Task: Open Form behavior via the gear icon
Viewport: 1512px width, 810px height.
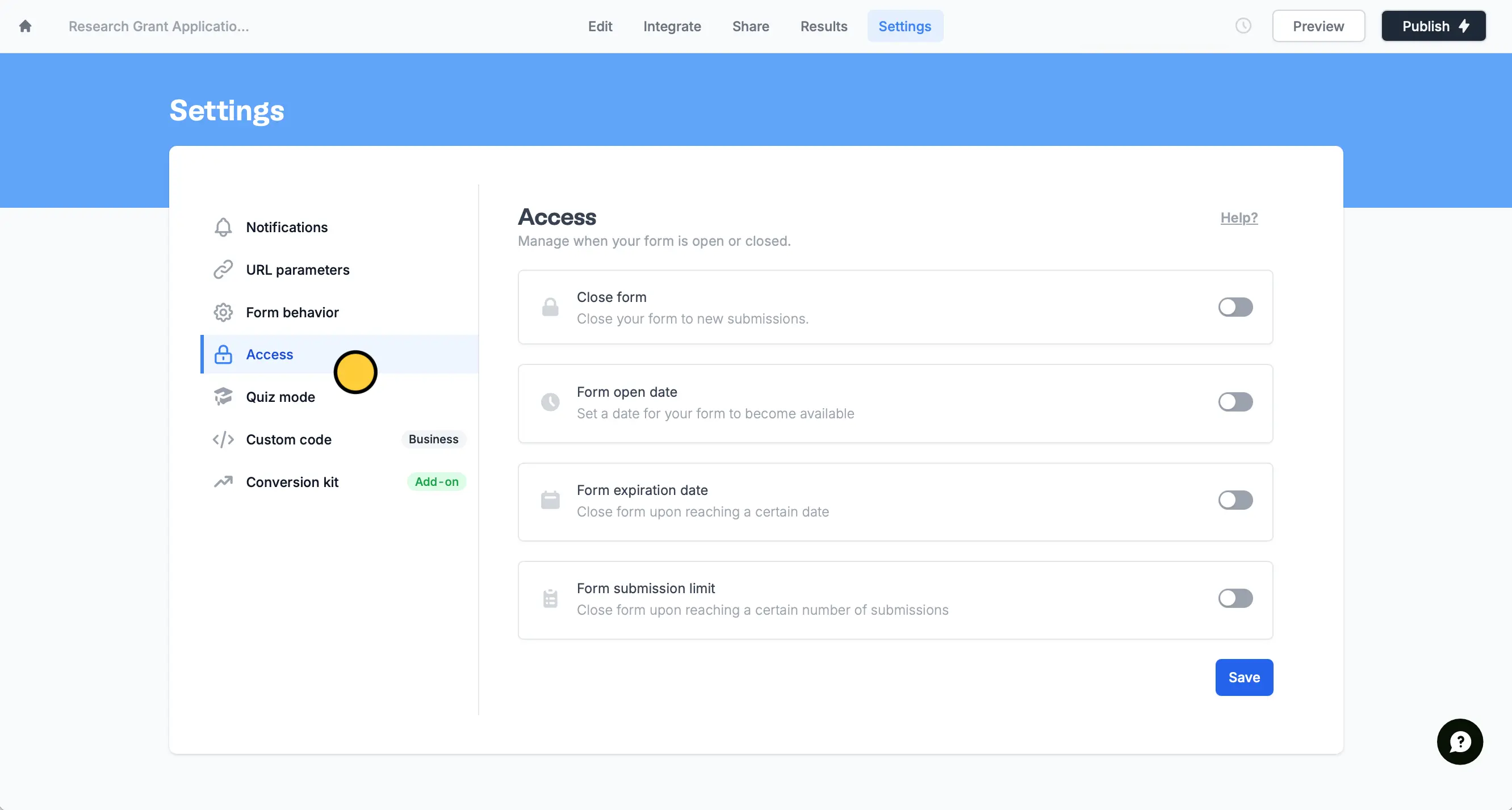Action: (223, 312)
